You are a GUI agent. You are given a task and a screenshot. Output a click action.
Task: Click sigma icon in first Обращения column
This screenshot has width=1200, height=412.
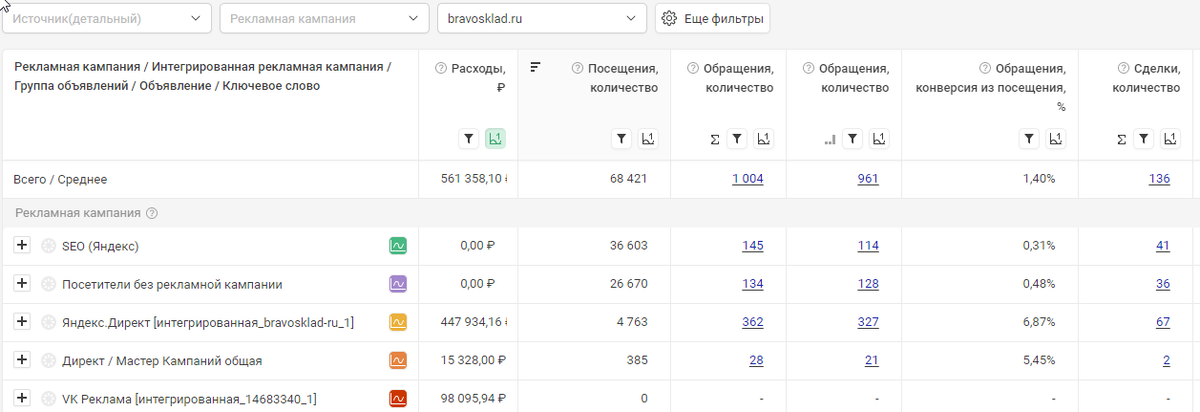(x=715, y=140)
